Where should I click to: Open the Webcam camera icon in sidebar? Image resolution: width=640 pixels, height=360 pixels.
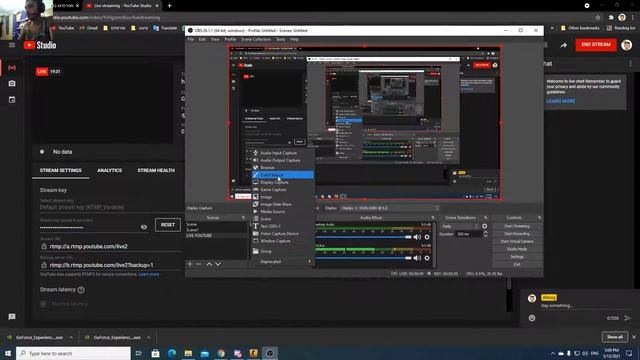click(x=12, y=84)
